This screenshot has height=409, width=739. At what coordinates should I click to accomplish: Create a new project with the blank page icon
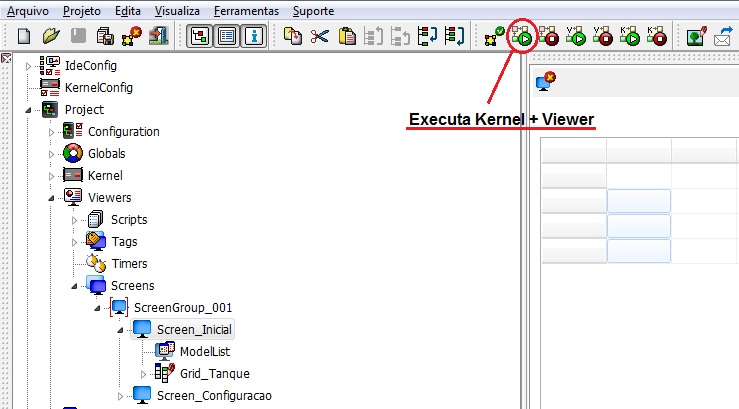[24, 36]
